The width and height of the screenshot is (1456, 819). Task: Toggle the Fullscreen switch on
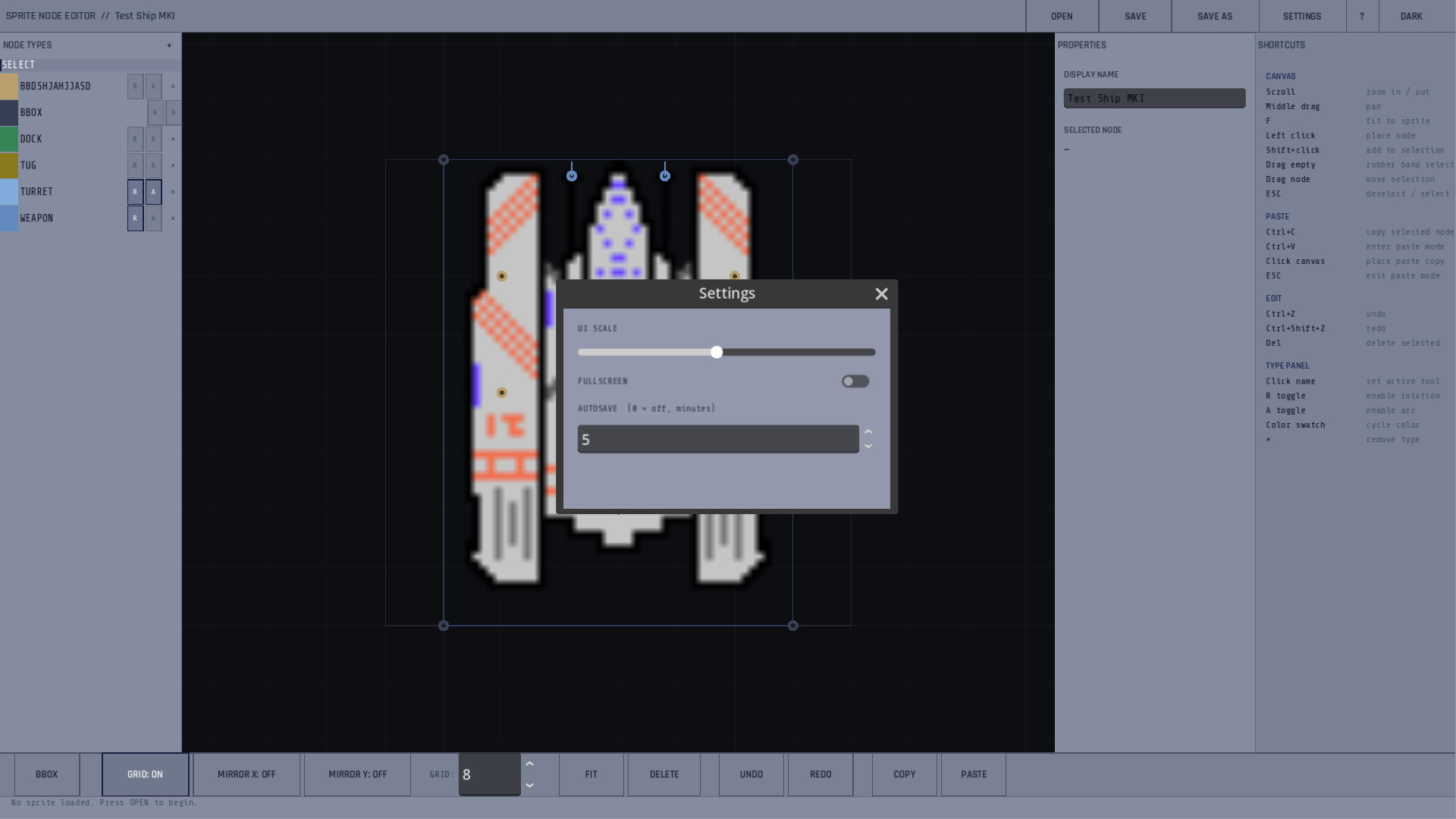(x=855, y=381)
